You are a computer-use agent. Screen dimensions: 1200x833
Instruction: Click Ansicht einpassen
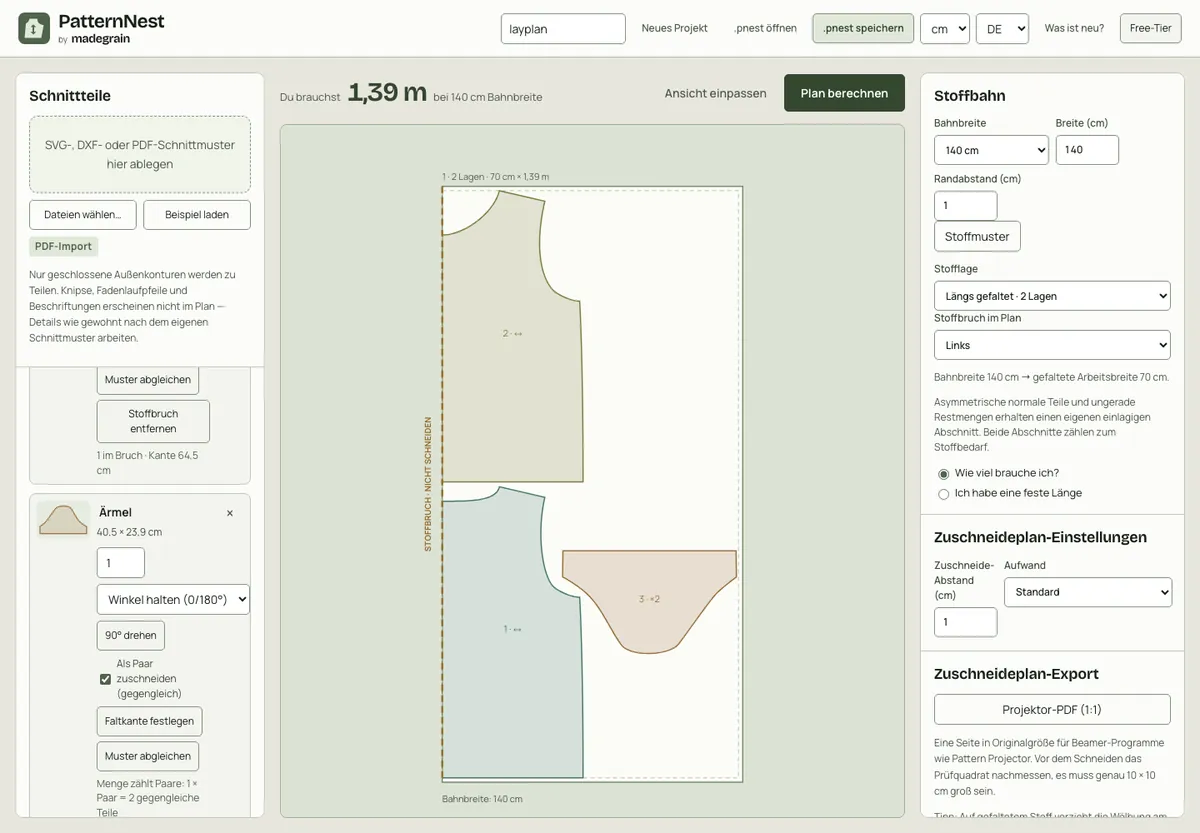tap(716, 93)
